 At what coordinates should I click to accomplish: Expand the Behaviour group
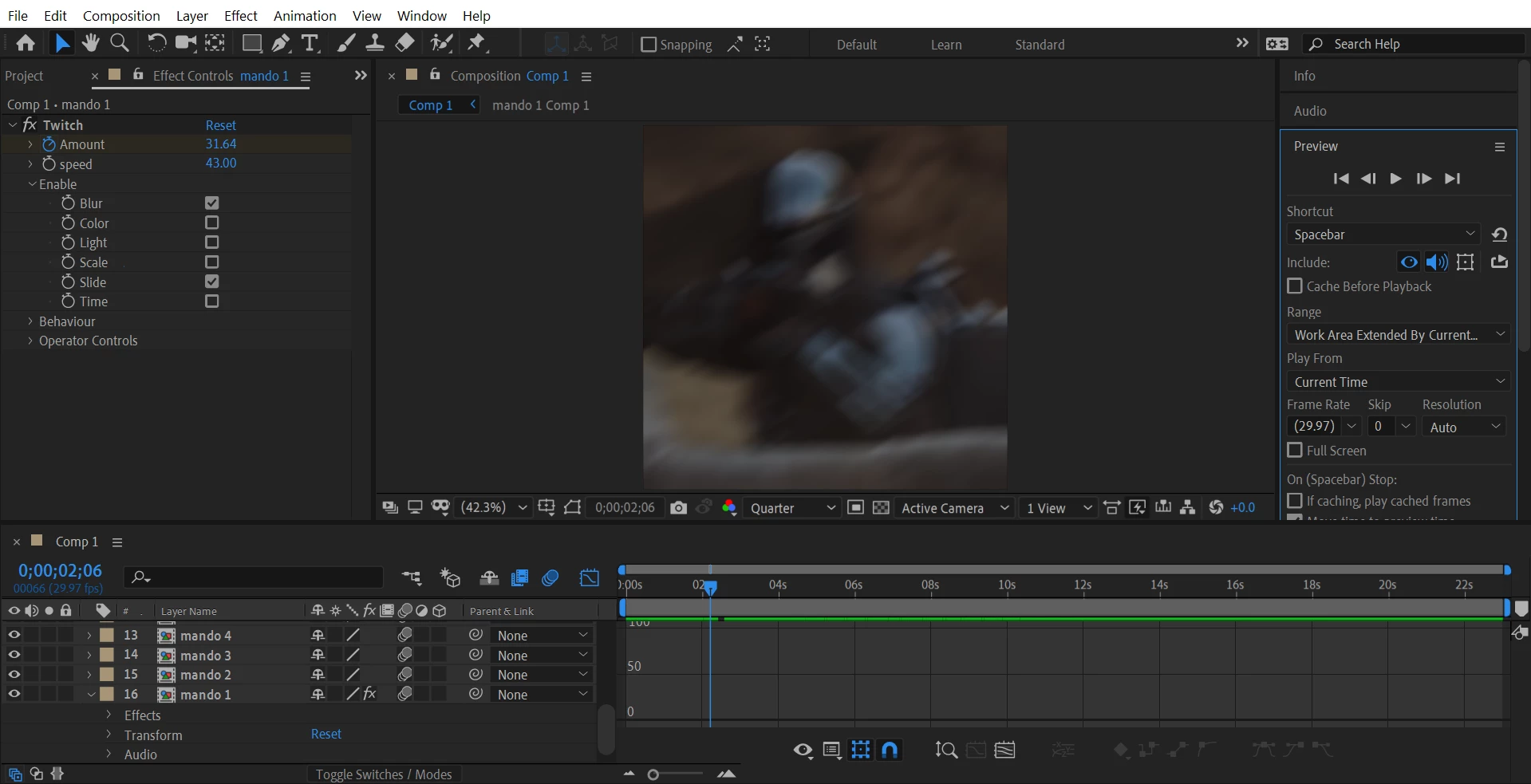click(30, 321)
